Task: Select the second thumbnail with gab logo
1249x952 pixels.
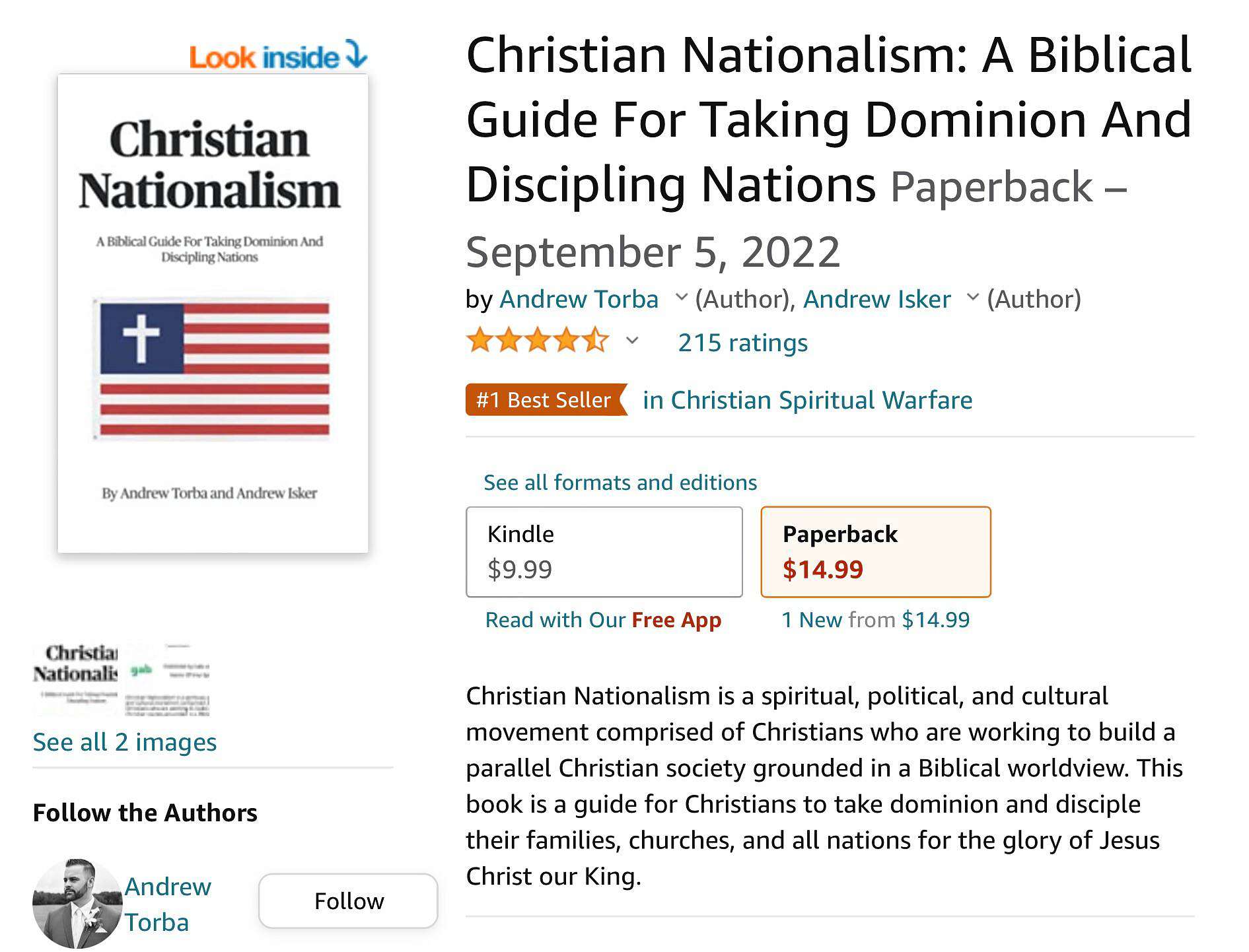Action: [168, 679]
